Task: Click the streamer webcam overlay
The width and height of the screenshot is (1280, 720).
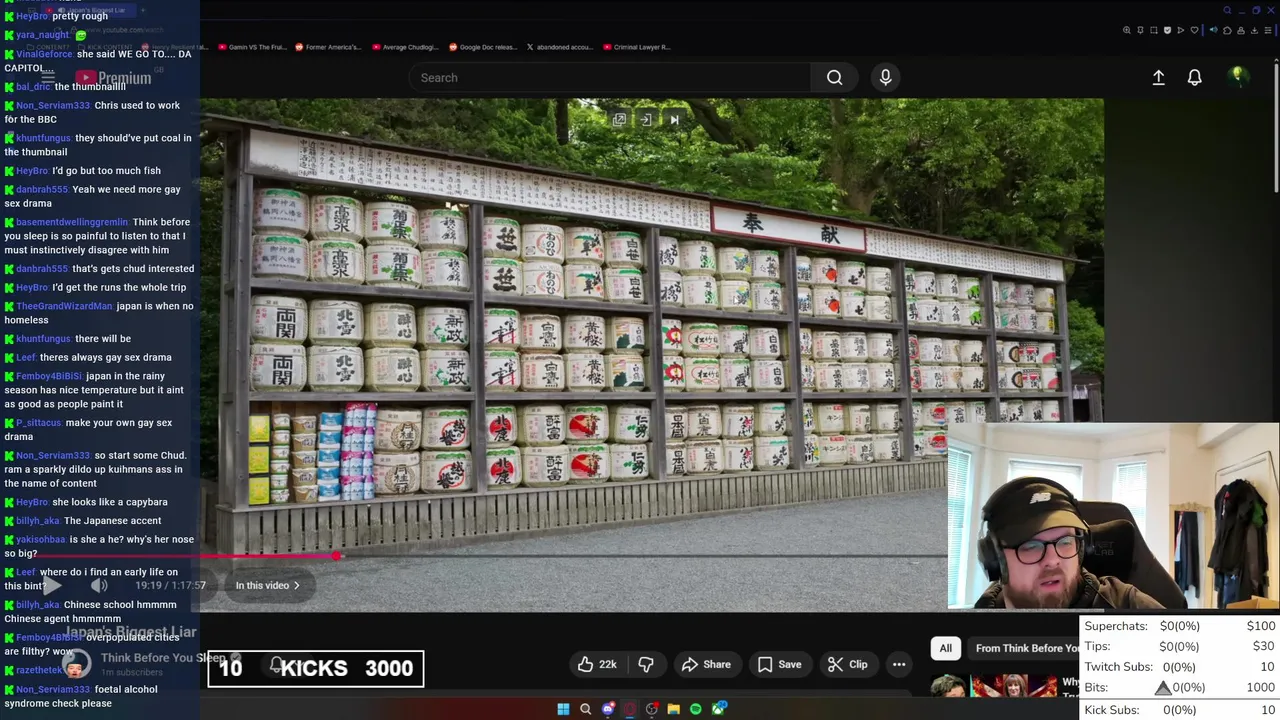Action: 1113,516
